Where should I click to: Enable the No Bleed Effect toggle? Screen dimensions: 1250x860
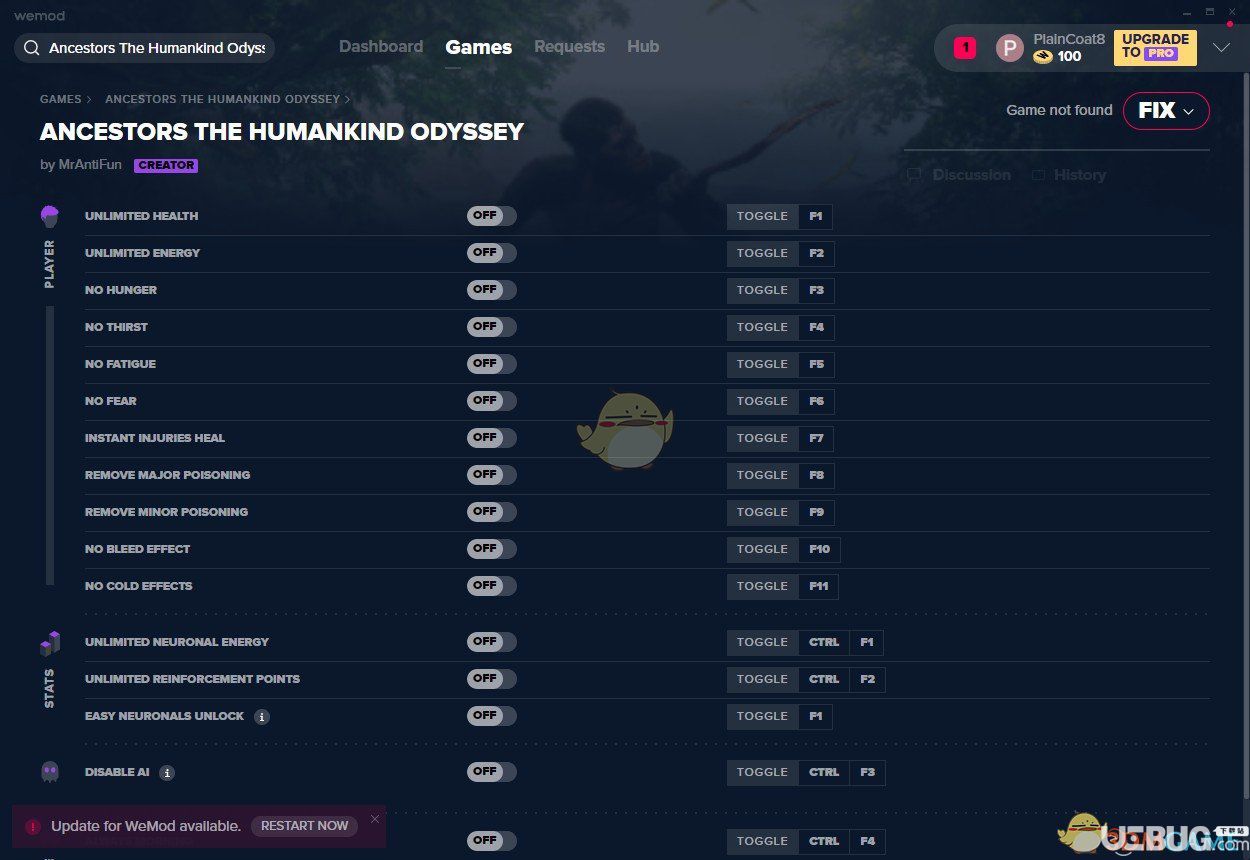click(x=491, y=549)
